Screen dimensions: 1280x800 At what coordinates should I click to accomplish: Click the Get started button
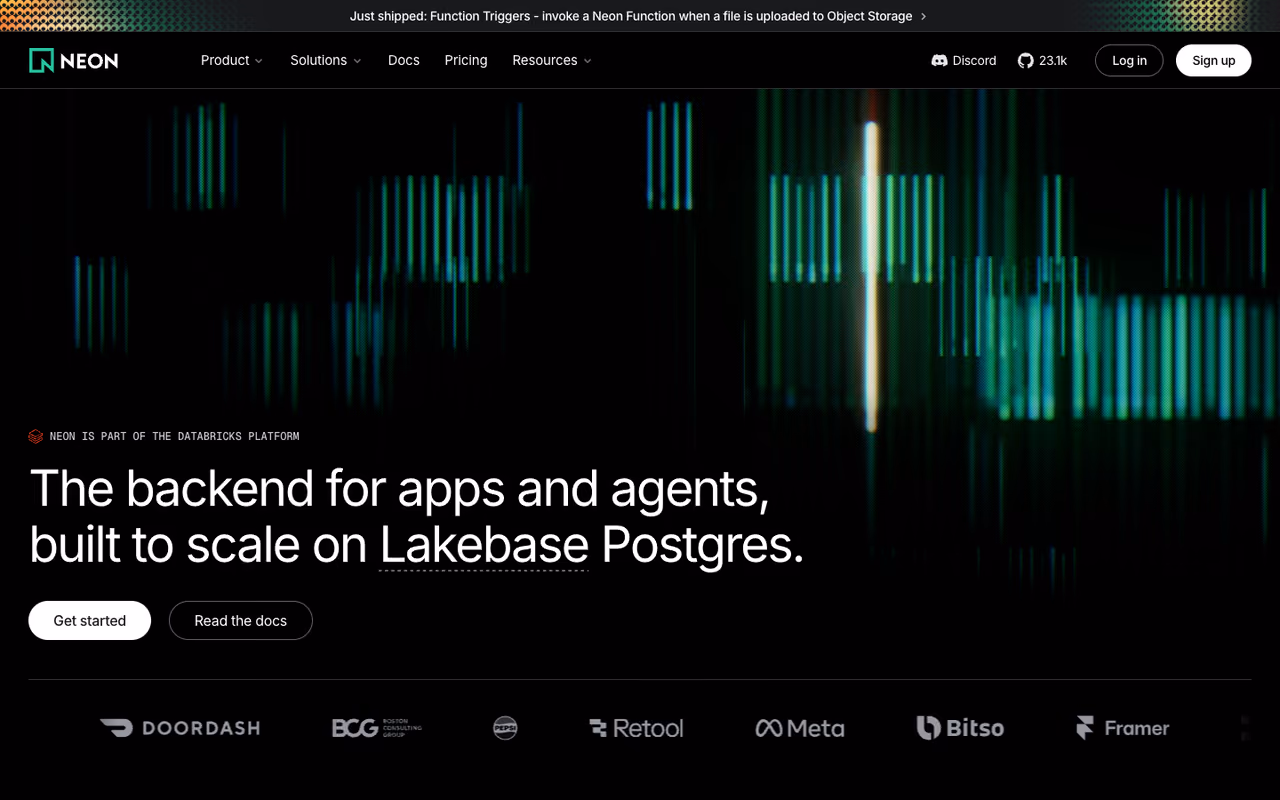tap(90, 620)
